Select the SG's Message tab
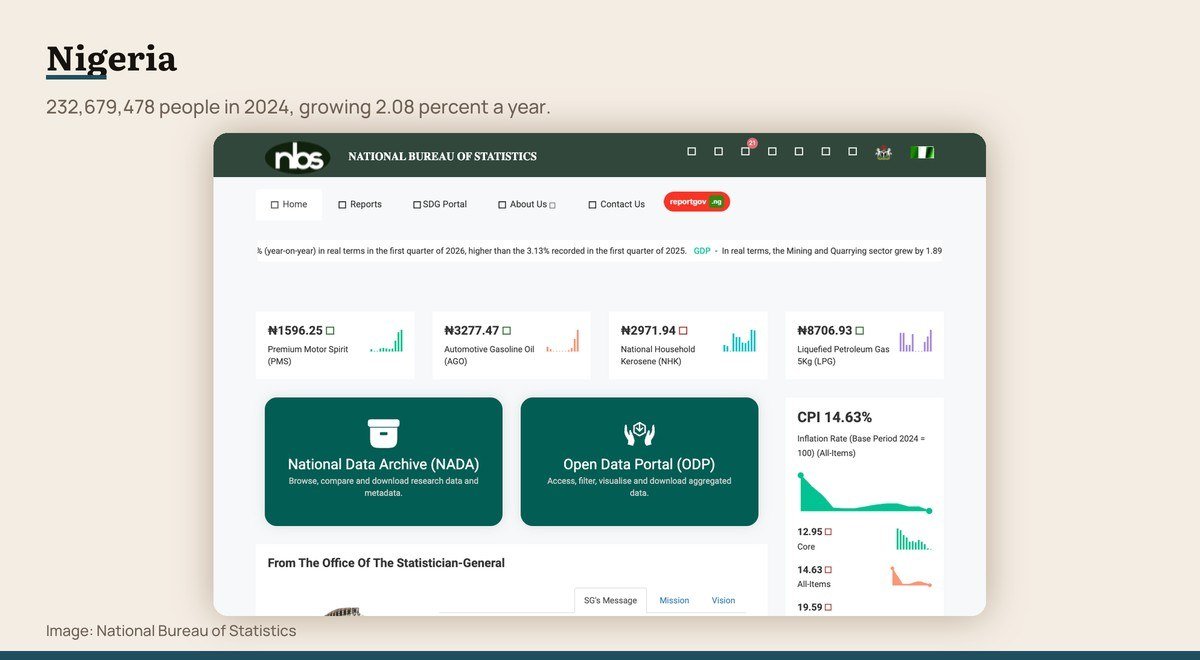Screen dimensions: 1200x660 610,600
